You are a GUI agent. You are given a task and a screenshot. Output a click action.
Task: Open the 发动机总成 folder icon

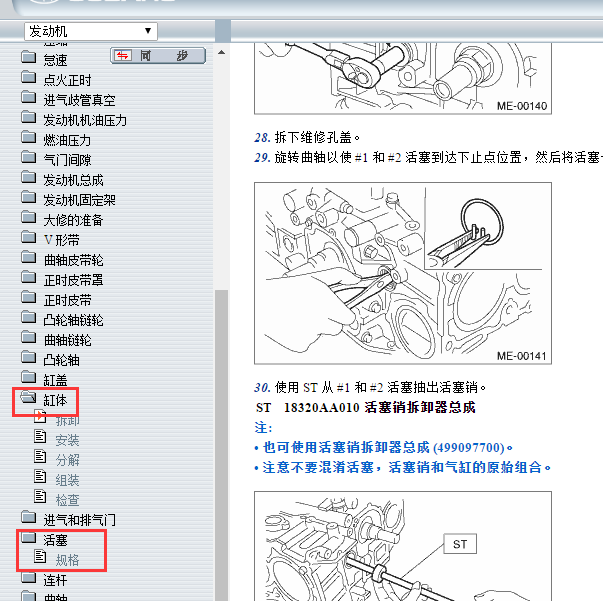[28, 177]
